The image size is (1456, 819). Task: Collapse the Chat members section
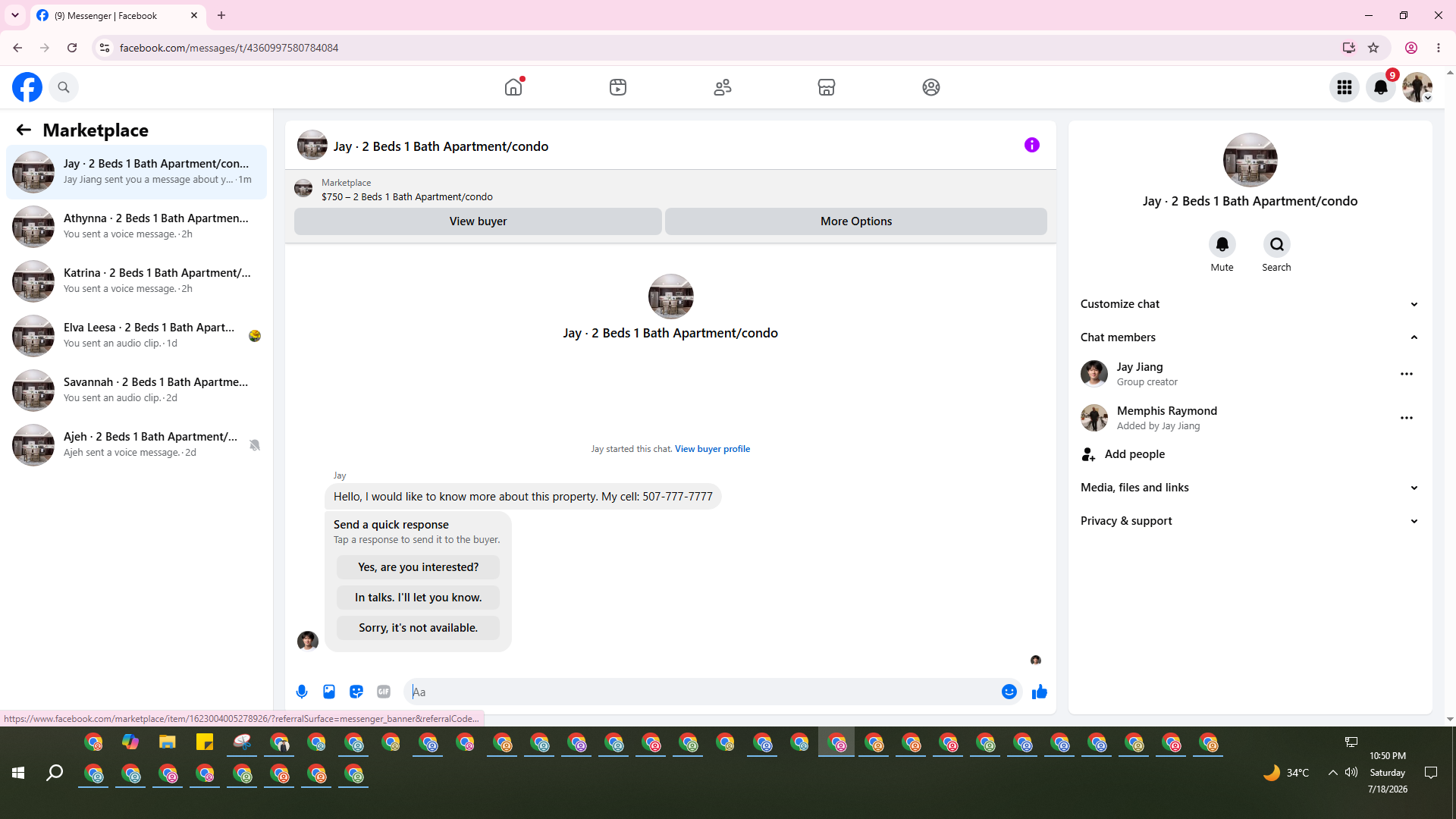pyautogui.click(x=1250, y=337)
